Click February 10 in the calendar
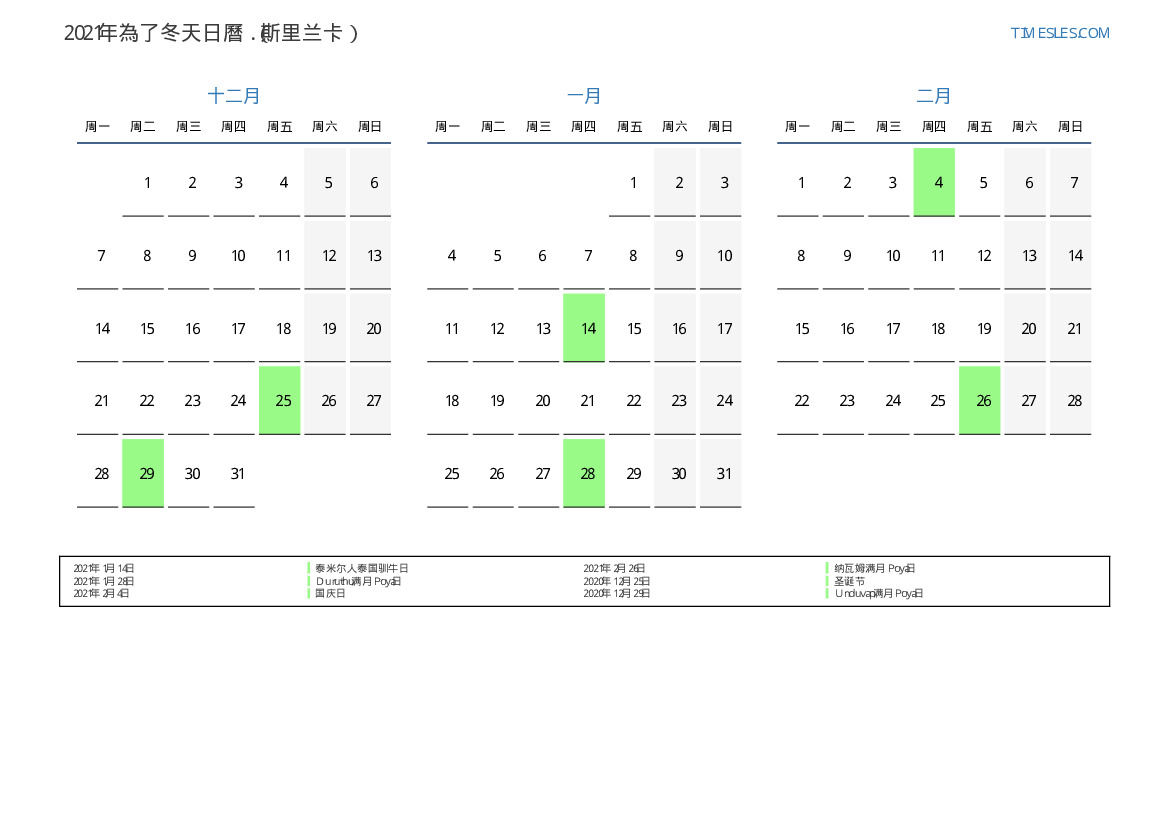The image size is (1169, 827). (x=889, y=255)
